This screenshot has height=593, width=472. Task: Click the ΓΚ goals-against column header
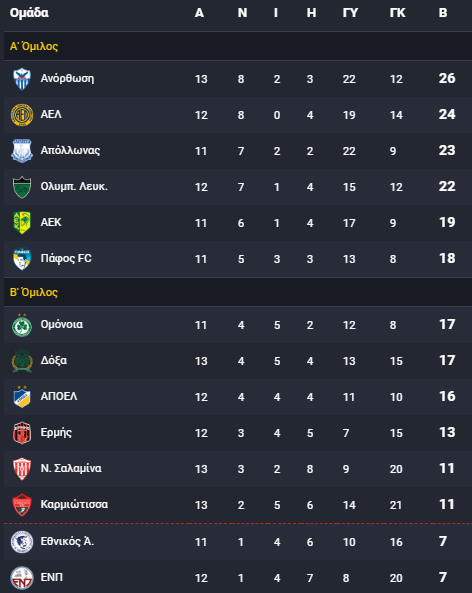(397, 13)
